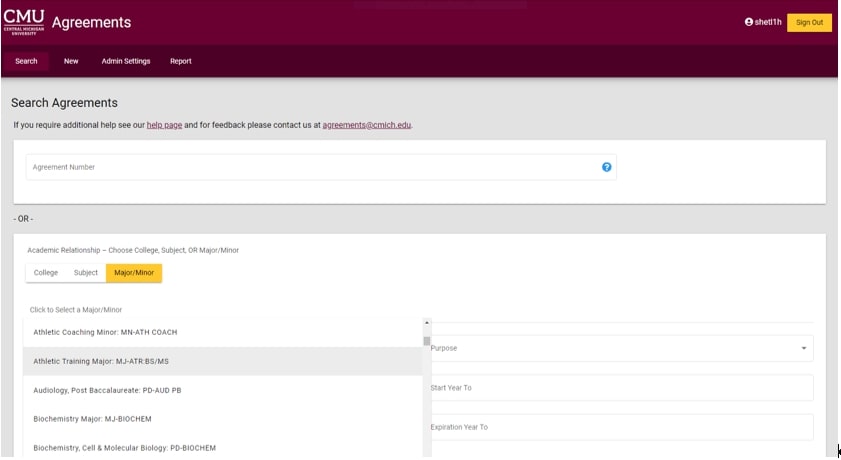This screenshot has height=460, width=841.
Task: Open the help page link
Action: (164, 125)
